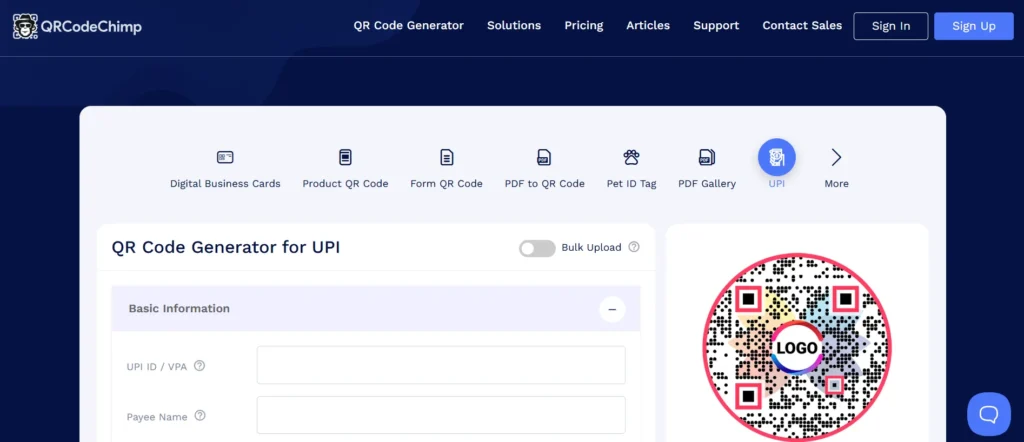Open the Solutions menu
1024x442 pixels.
pyautogui.click(x=514, y=26)
